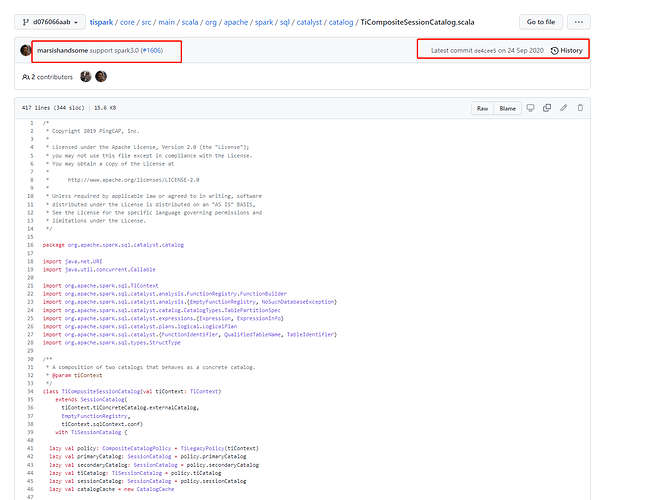Open the catalyst folder breadcrumb
The width and height of the screenshot is (659, 500).
click(309, 22)
